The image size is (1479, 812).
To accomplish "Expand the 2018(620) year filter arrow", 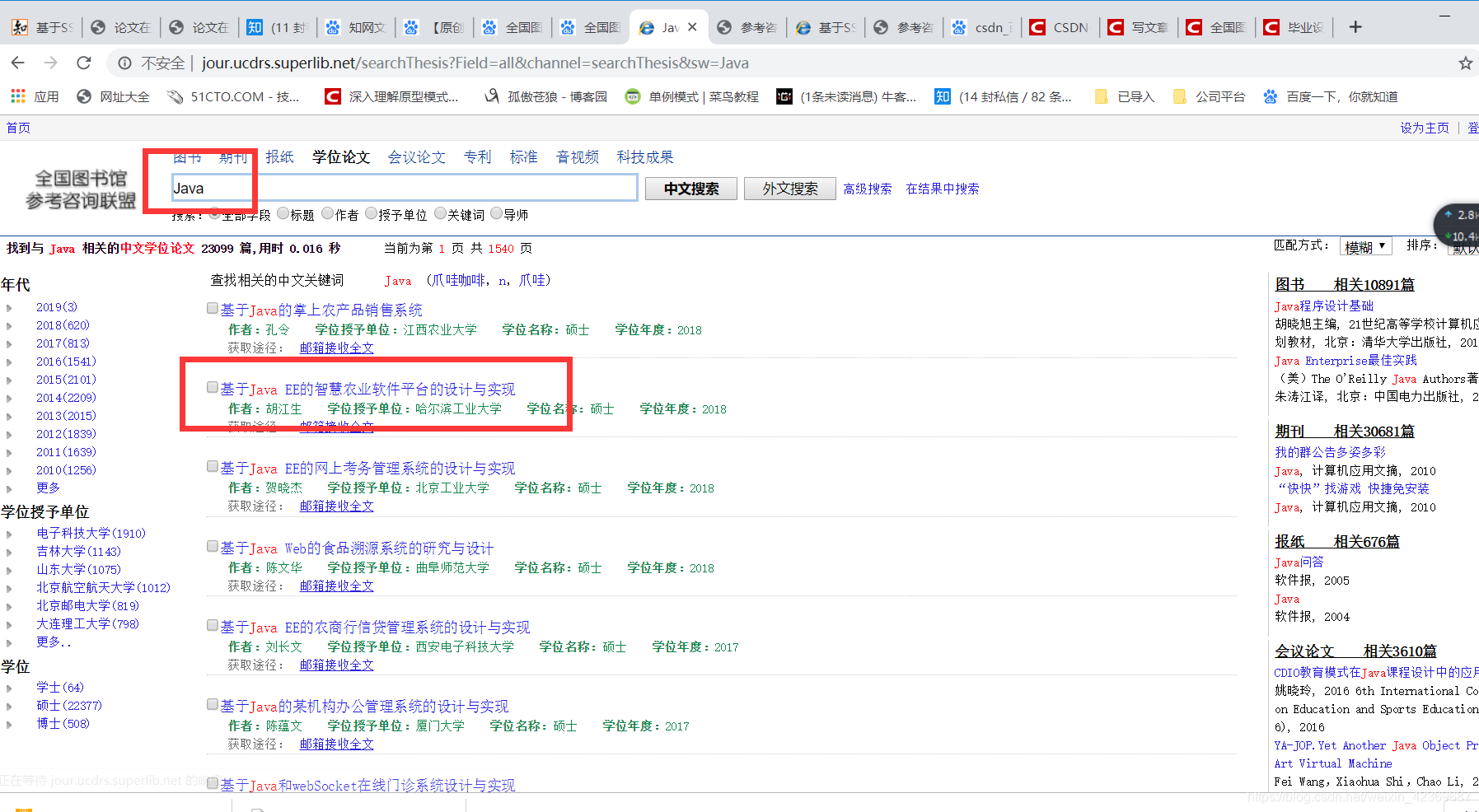I will (9, 326).
